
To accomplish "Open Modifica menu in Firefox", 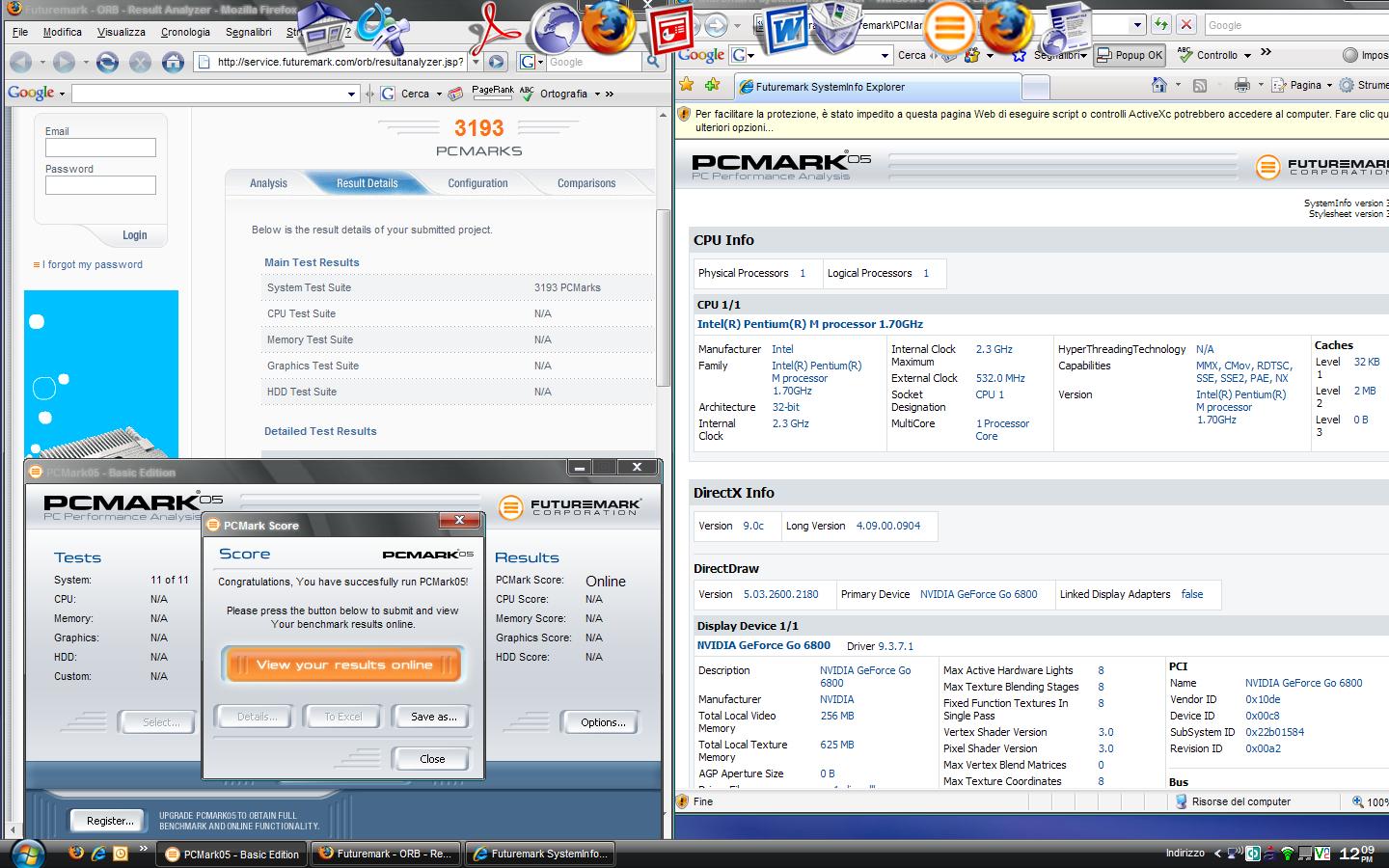I will click(x=62, y=32).
